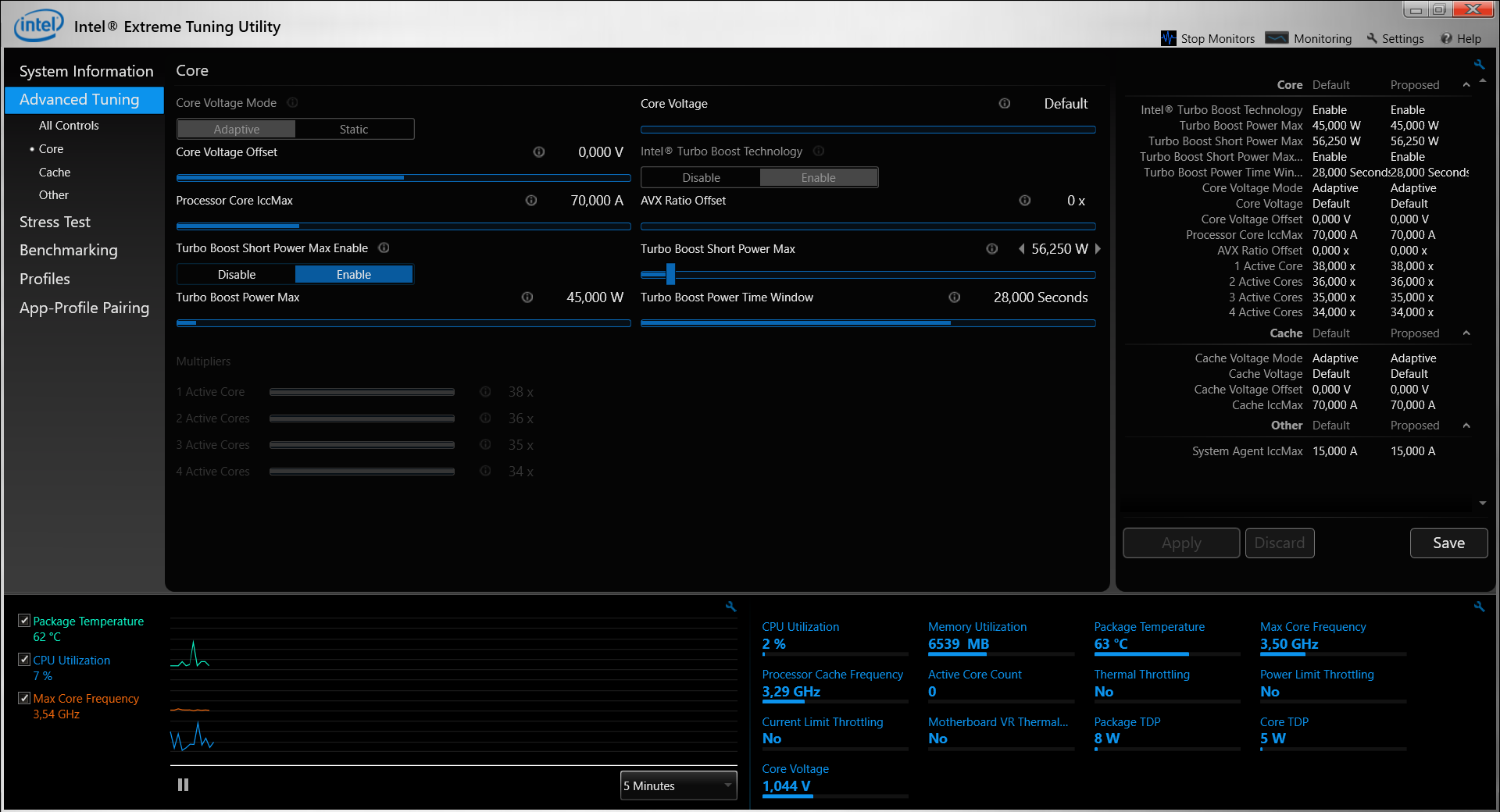This screenshot has height=812, width=1500.
Task: Collapse the Cache section in proposed panel
Action: (x=1466, y=333)
